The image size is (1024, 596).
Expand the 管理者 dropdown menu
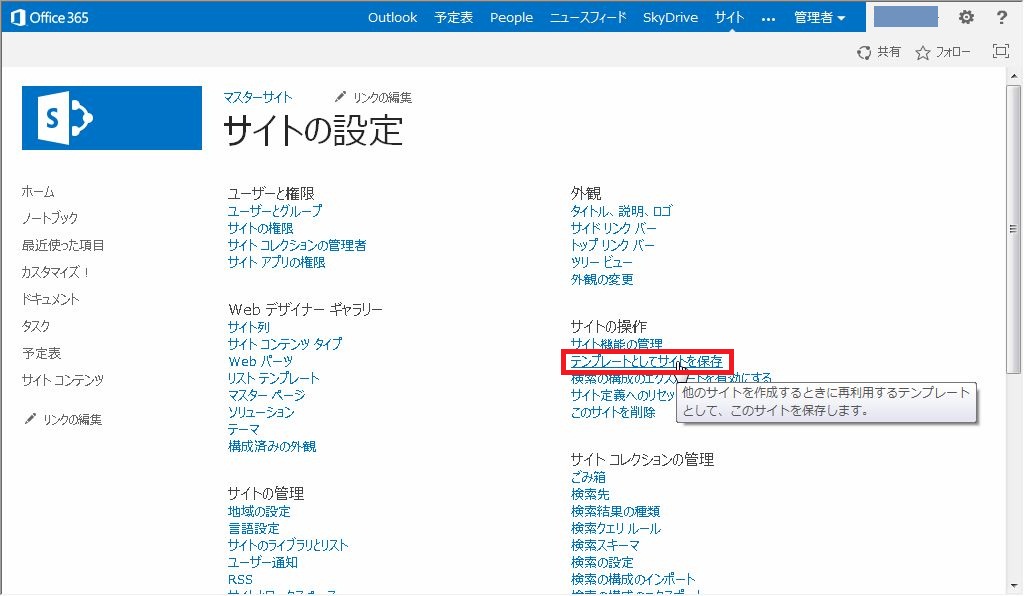click(820, 18)
